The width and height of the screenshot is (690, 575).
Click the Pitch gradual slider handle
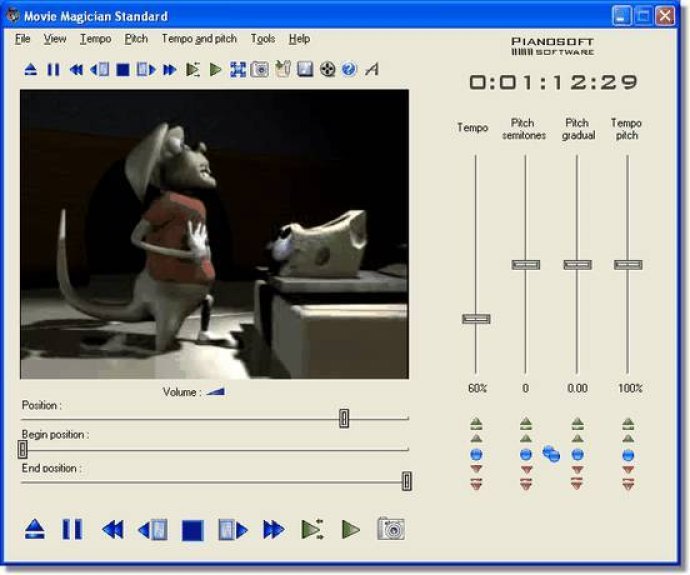[x=578, y=264]
